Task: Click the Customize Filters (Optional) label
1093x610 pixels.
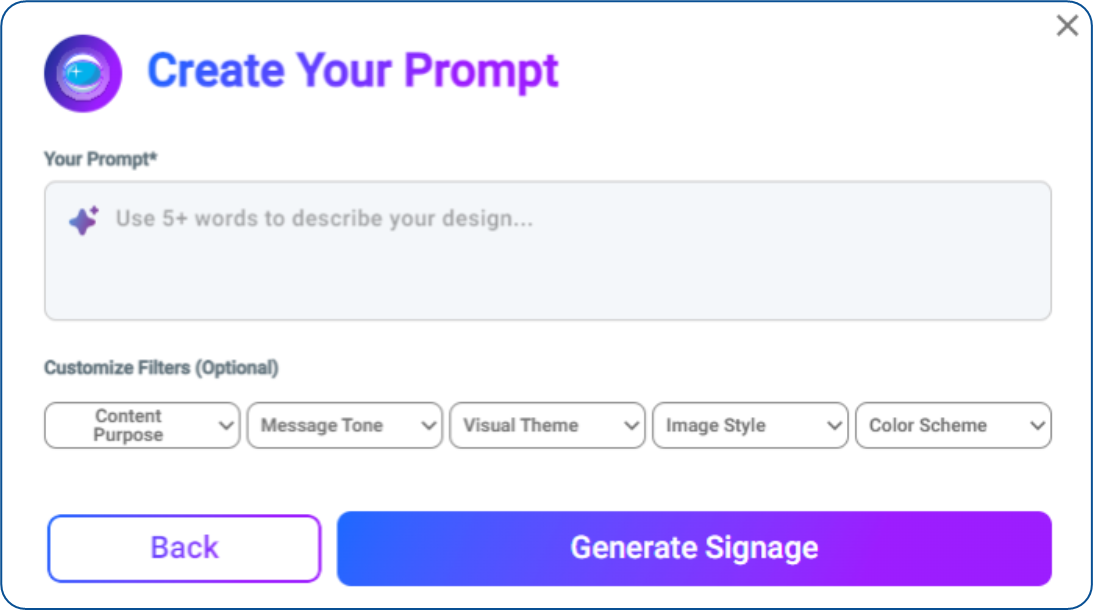Action: coord(161,367)
